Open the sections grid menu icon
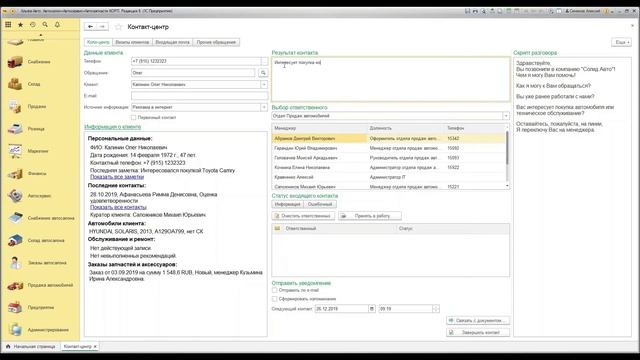Image resolution: width=640 pixels, height=360 pixels. pos(8,25)
